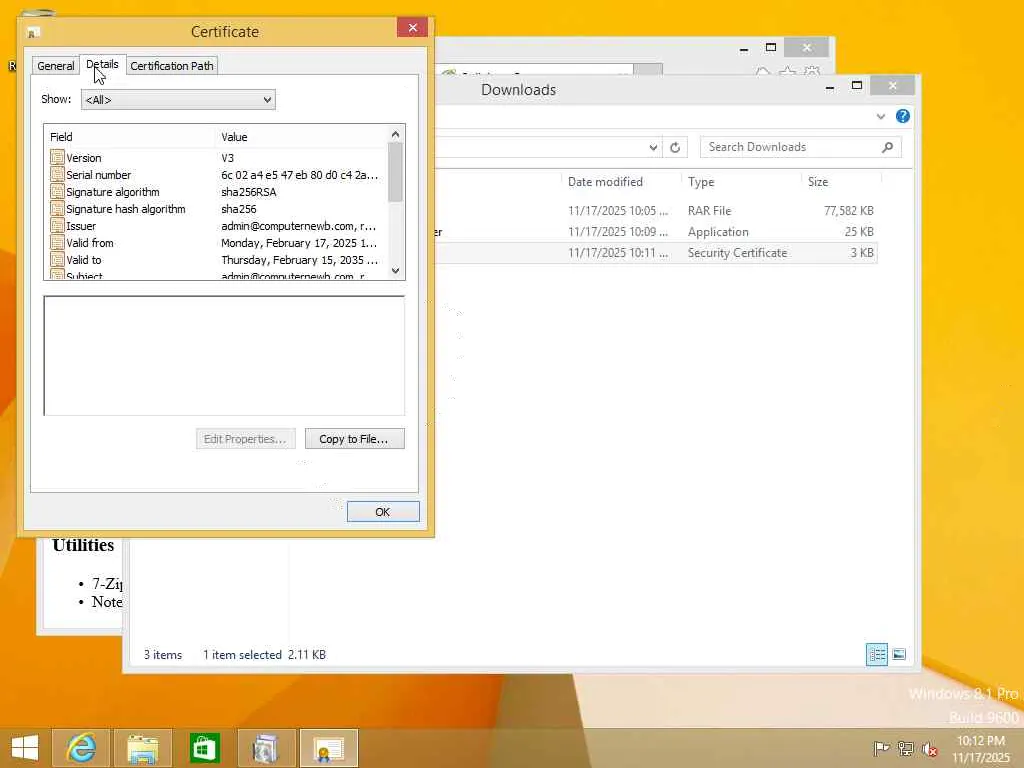Confirm with the OK button
1024x768 pixels.
tap(383, 512)
